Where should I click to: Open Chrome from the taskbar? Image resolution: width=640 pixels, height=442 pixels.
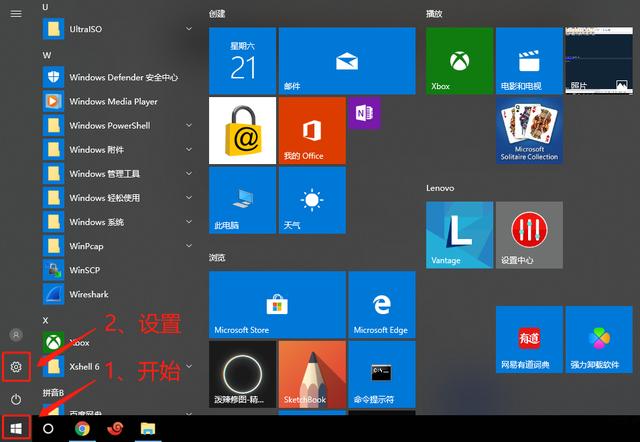tap(81, 429)
